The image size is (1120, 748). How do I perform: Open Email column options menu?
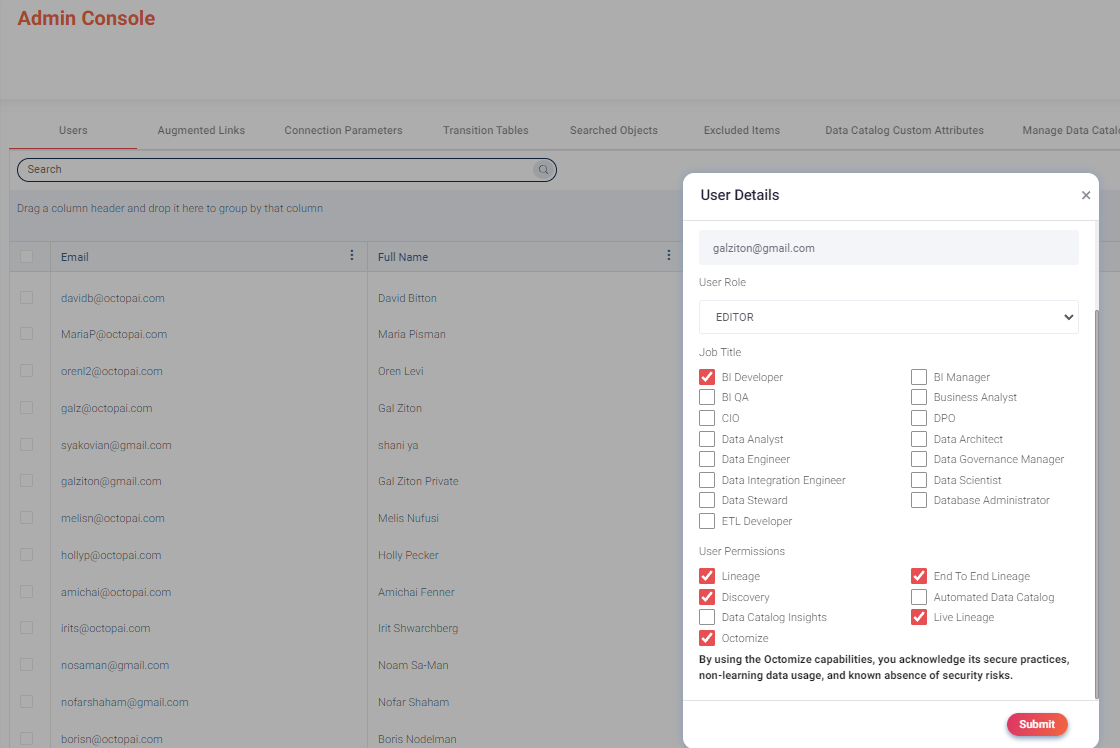352,256
